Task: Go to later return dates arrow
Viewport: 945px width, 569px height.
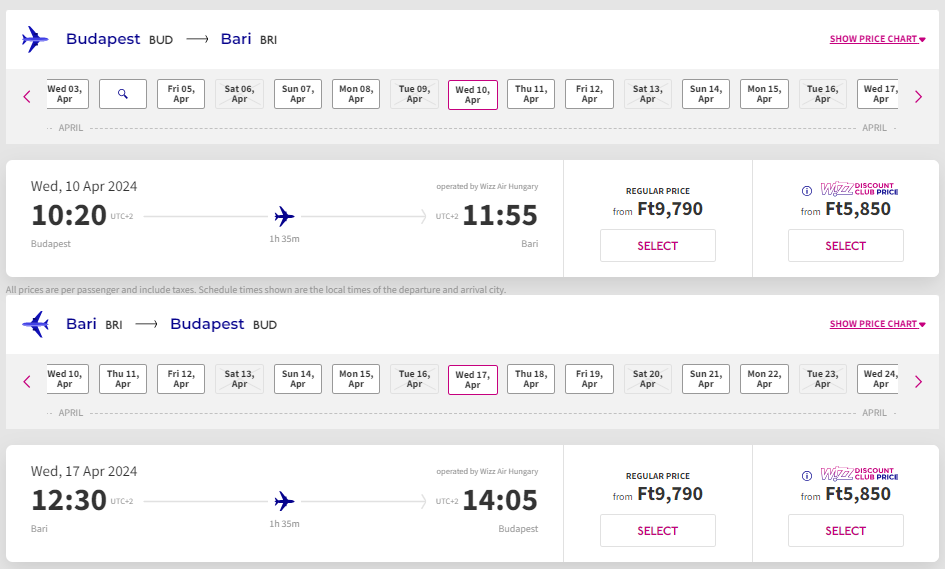Action: tap(918, 382)
